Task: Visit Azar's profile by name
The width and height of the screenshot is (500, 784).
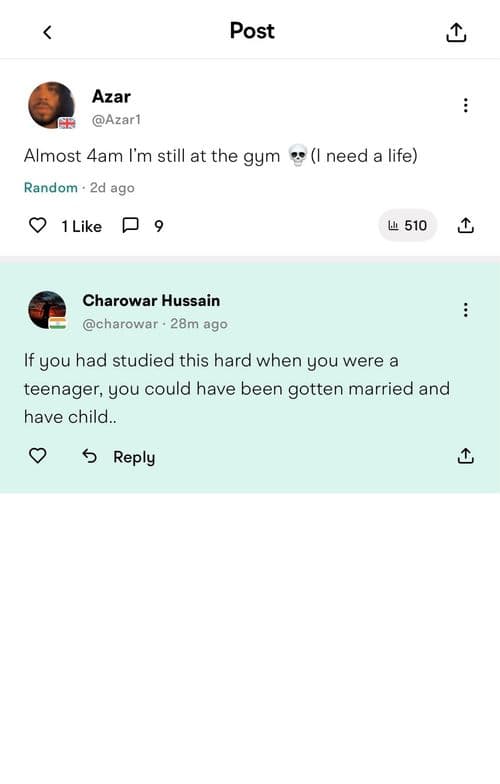Action: [111, 96]
